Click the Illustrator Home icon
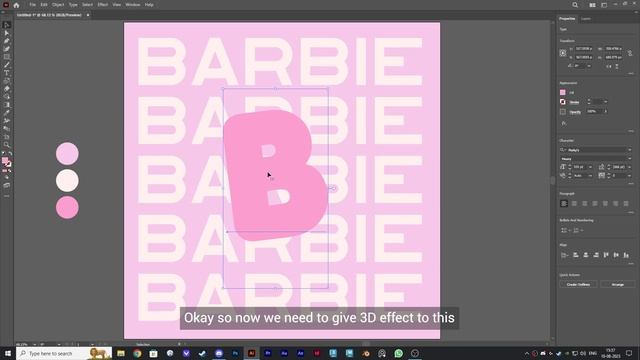640x360 pixels. pyautogui.click(x=16, y=5)
